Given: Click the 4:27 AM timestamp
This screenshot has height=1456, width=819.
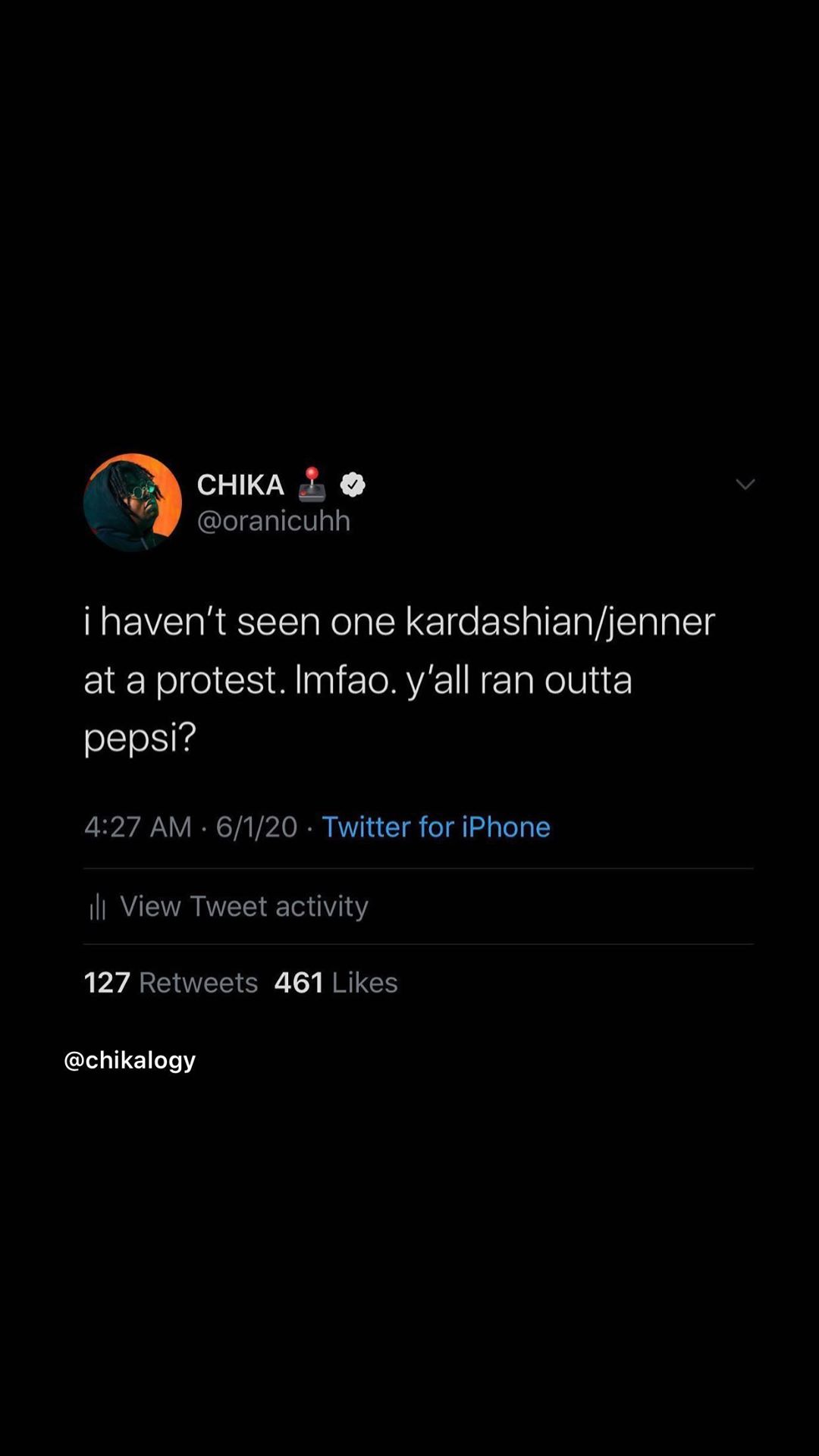Looking at the screenshot, I should coord(138,827).
